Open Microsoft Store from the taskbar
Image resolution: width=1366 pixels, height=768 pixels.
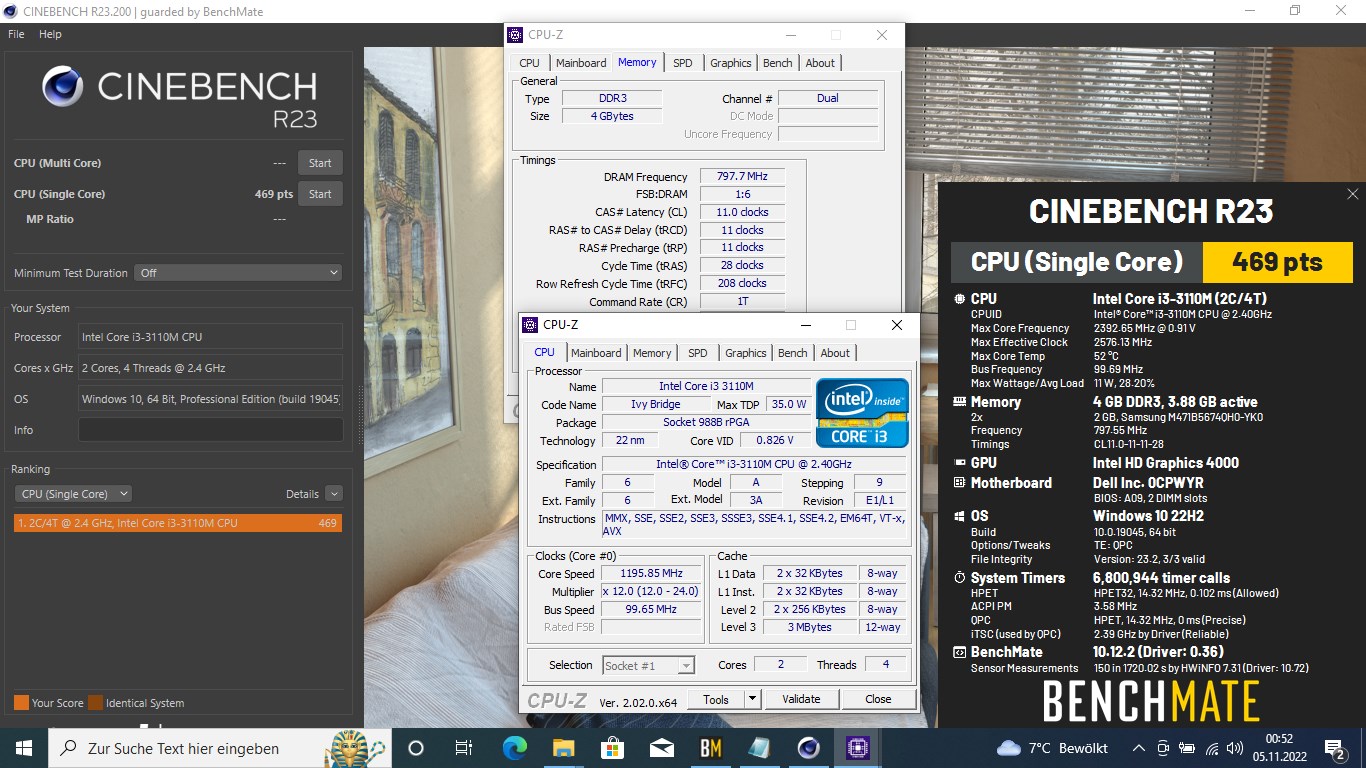[612, 748]
